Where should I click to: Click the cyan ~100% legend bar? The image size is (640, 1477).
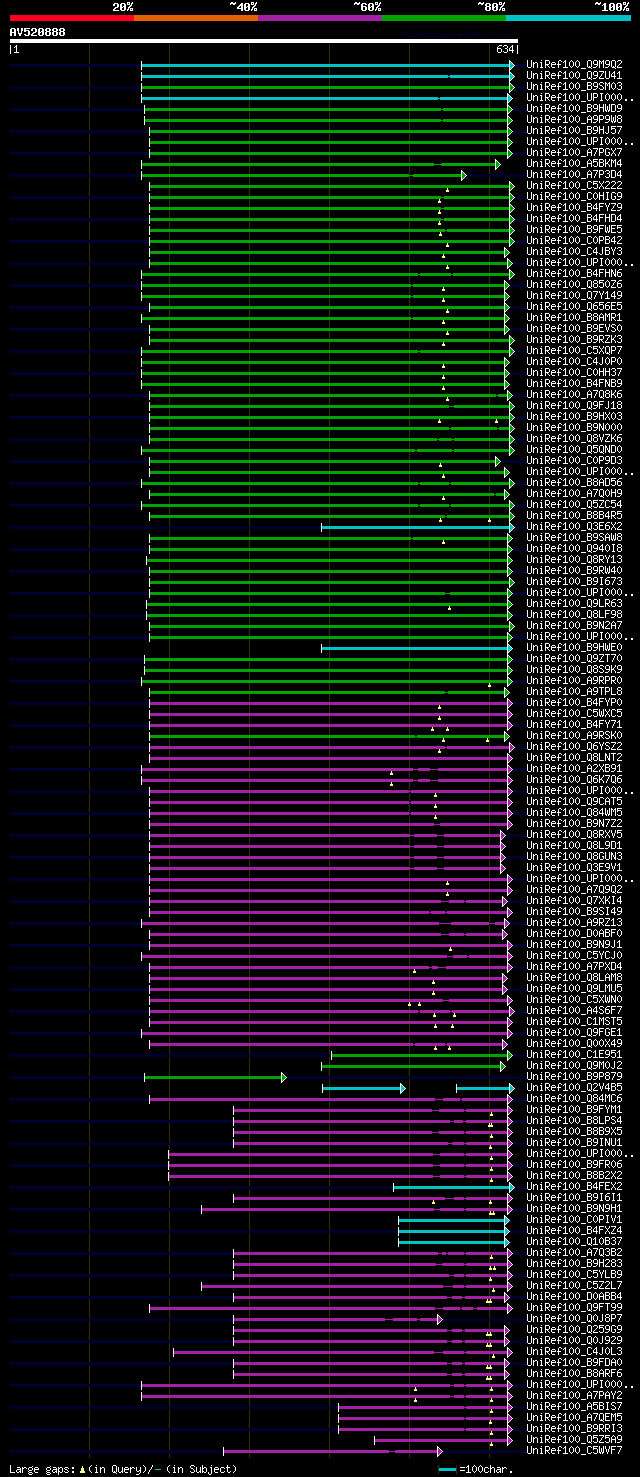568,17
